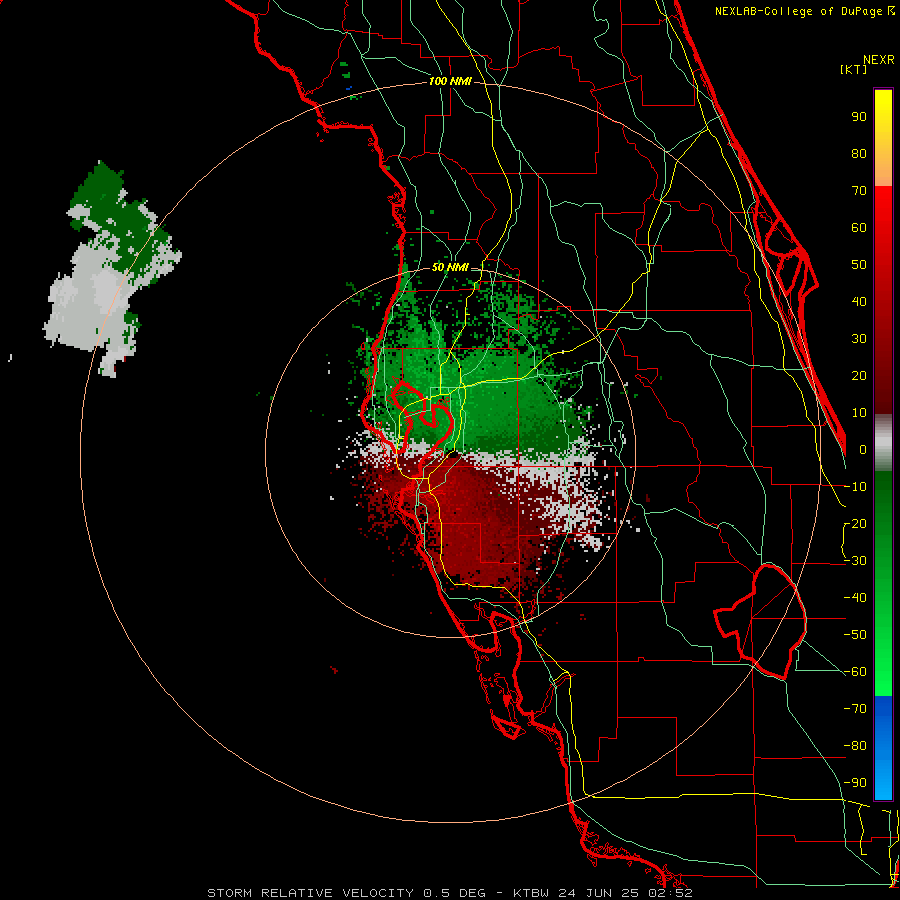Viewport: 900px width, 900px height.
Task: Click the positive 40 scale label
Action: [x=859, y=301]
